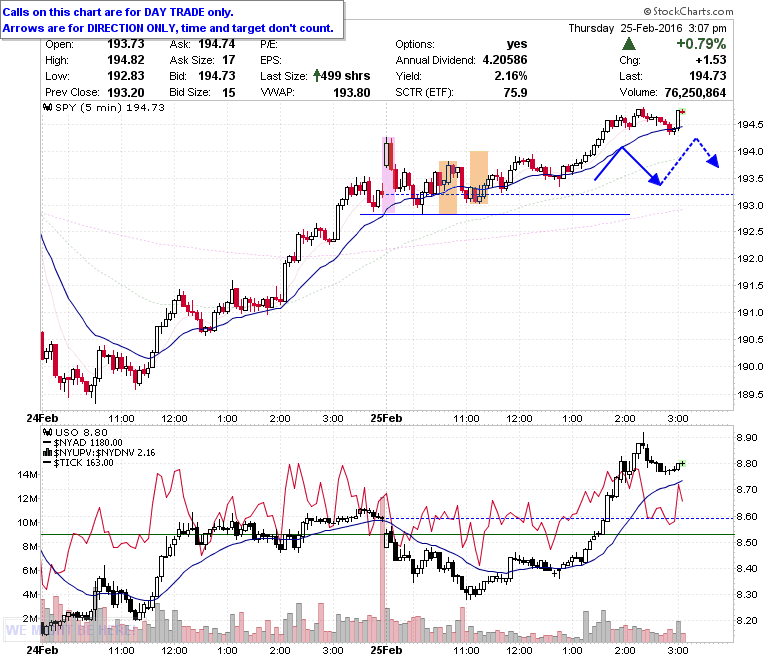The image size is (780, 659).
Task: Click the 191.5 price axis label
Action: 750,285
